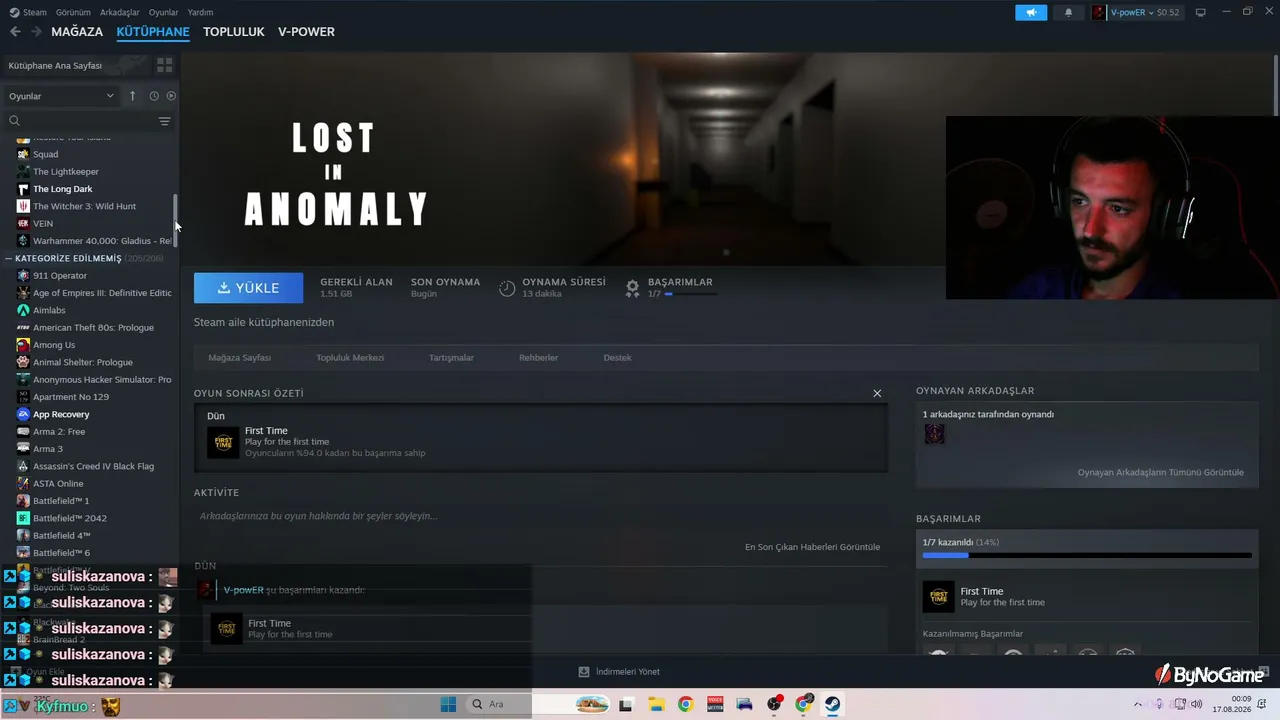Screen dimensions: 1280x720
Task: Go forward with the navigation arrow
Action: tap(37, 32)
